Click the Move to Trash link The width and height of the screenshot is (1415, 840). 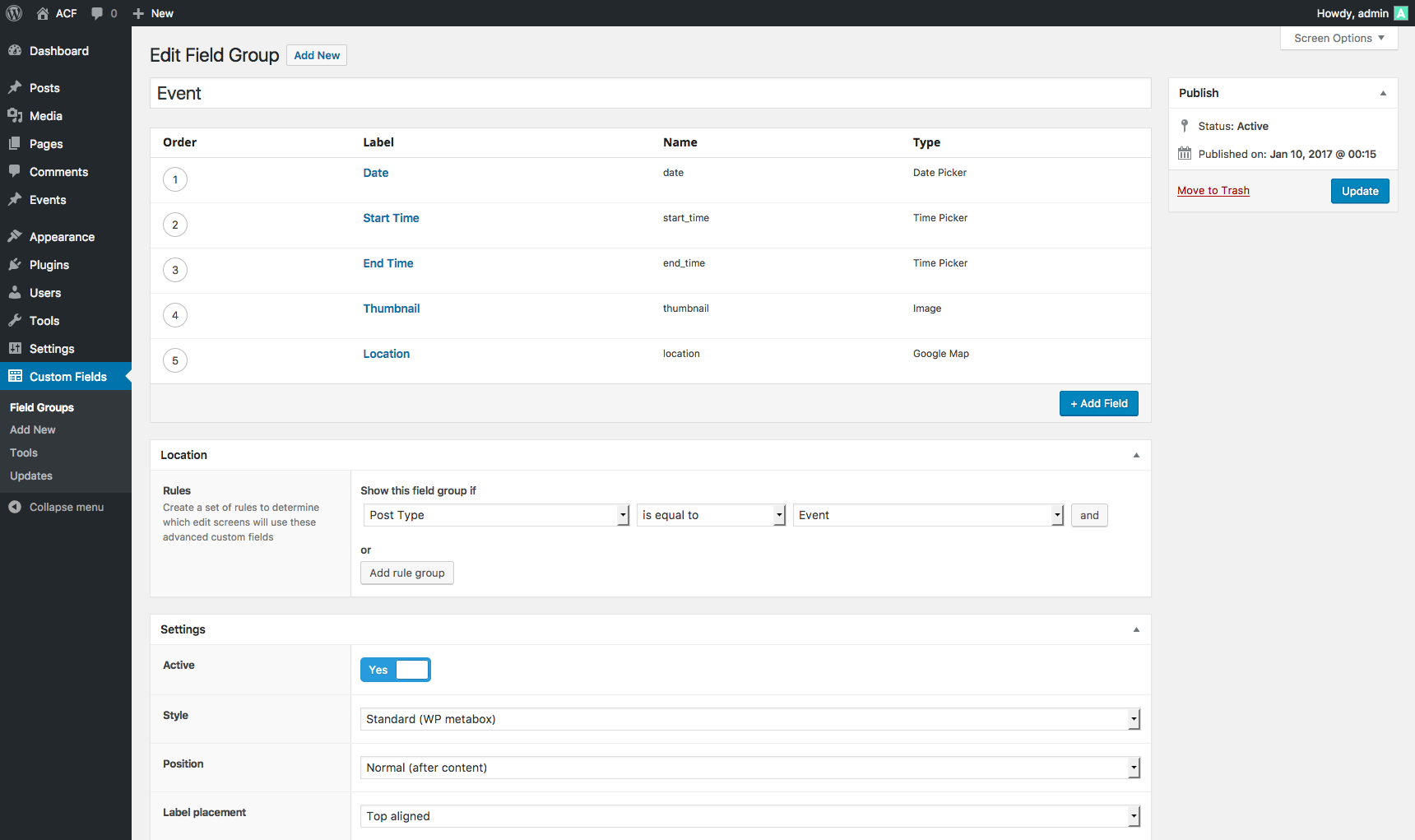coord(1213,191)
